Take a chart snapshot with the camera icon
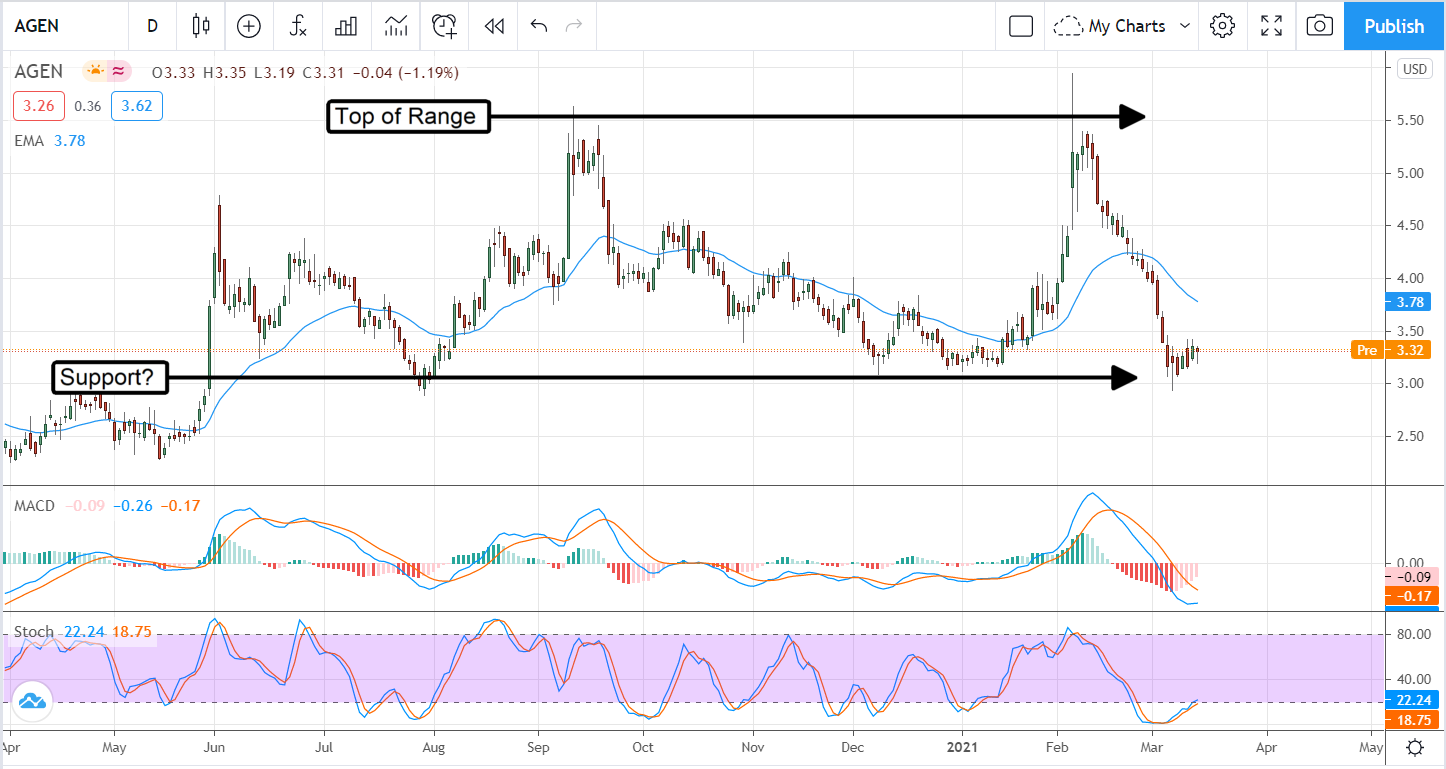1446x769 pixels. pos(1319,26)
